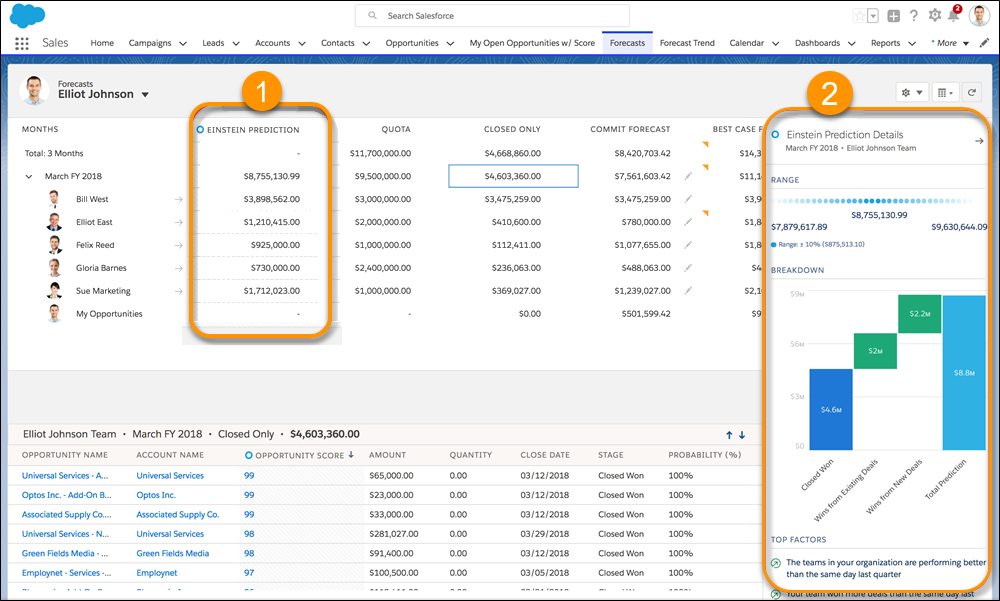
Task: Open the Reports tab
Action: (x=885, y=43)
